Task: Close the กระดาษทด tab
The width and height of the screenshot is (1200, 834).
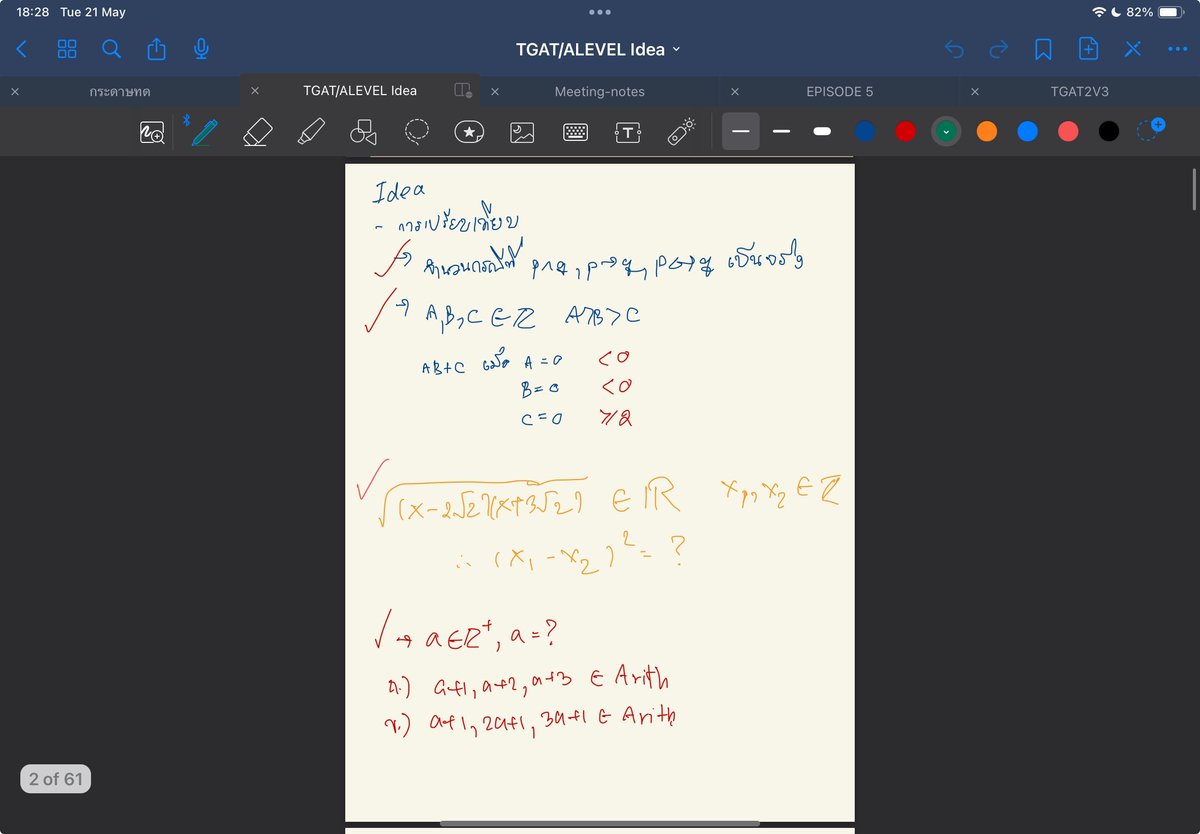Action: tap(15, 91)
